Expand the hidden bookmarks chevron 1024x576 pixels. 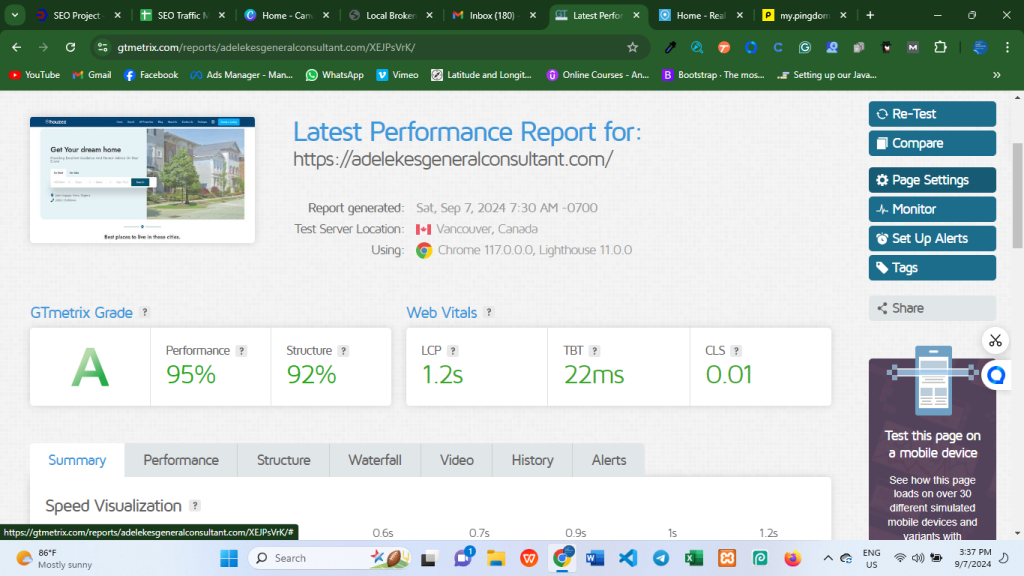(x=997, y=75)
